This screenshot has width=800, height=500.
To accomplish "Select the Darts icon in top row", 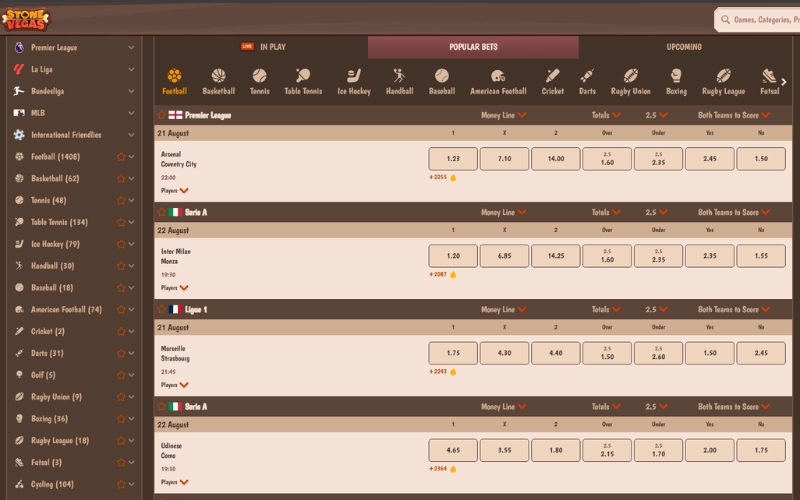I will coord(587,76).
